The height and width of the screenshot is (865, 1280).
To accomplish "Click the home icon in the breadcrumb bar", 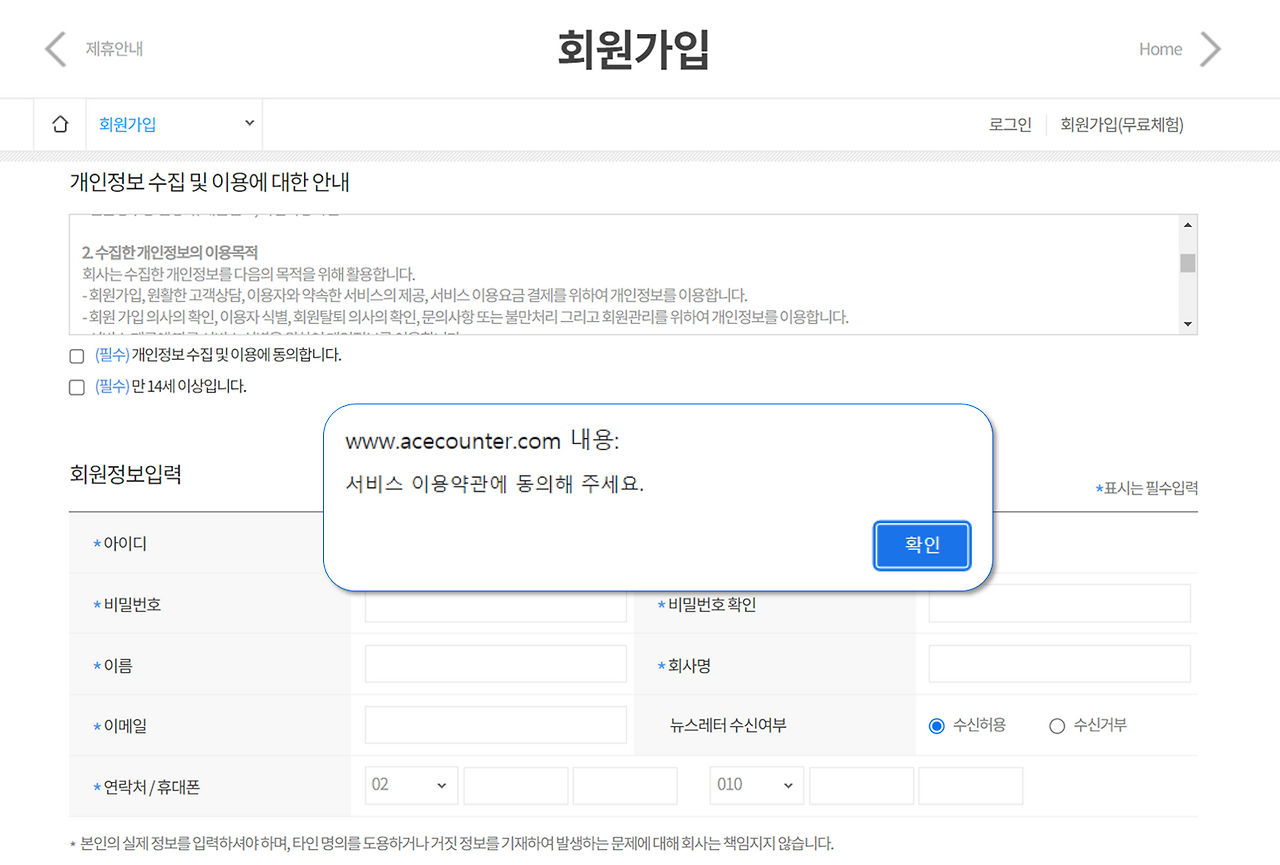I will [60, 125].
